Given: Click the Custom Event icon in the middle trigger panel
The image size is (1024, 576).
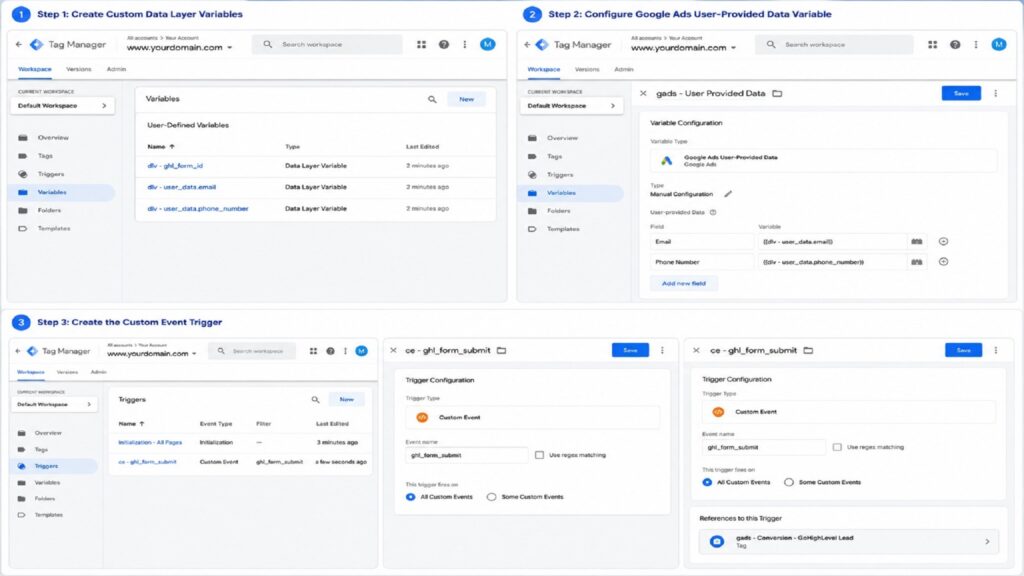Looking at the screenshot, I should tap(422, 417).
